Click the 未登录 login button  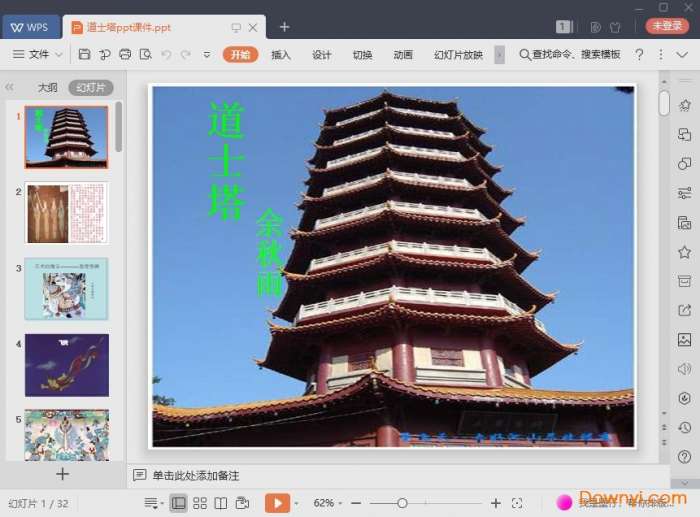click(x=666, y=27)
